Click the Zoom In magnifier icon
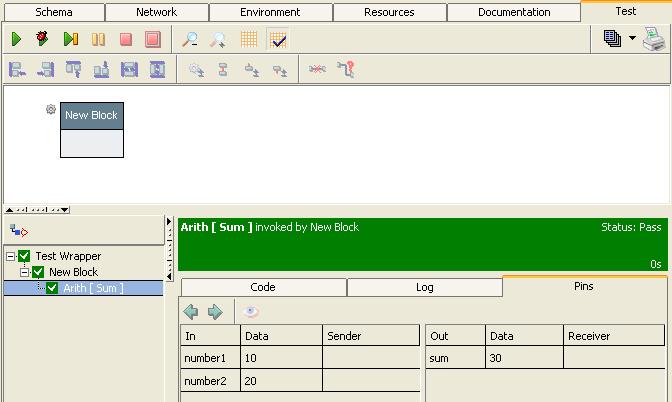The width and height of the screenshot is (672, 402). point(189,39)
